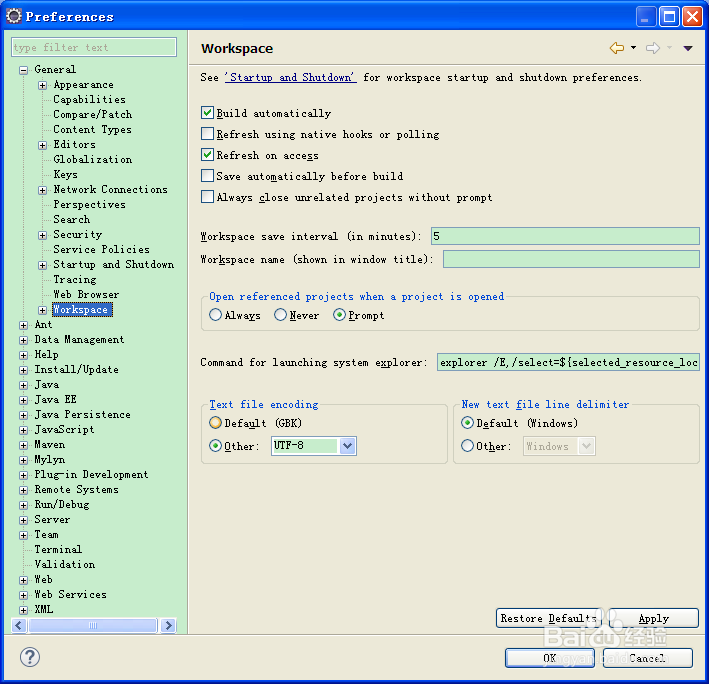This screenshot has width=709, height=684.
Task: Enable Save automatically before build
Action: [x=208, y=175]
